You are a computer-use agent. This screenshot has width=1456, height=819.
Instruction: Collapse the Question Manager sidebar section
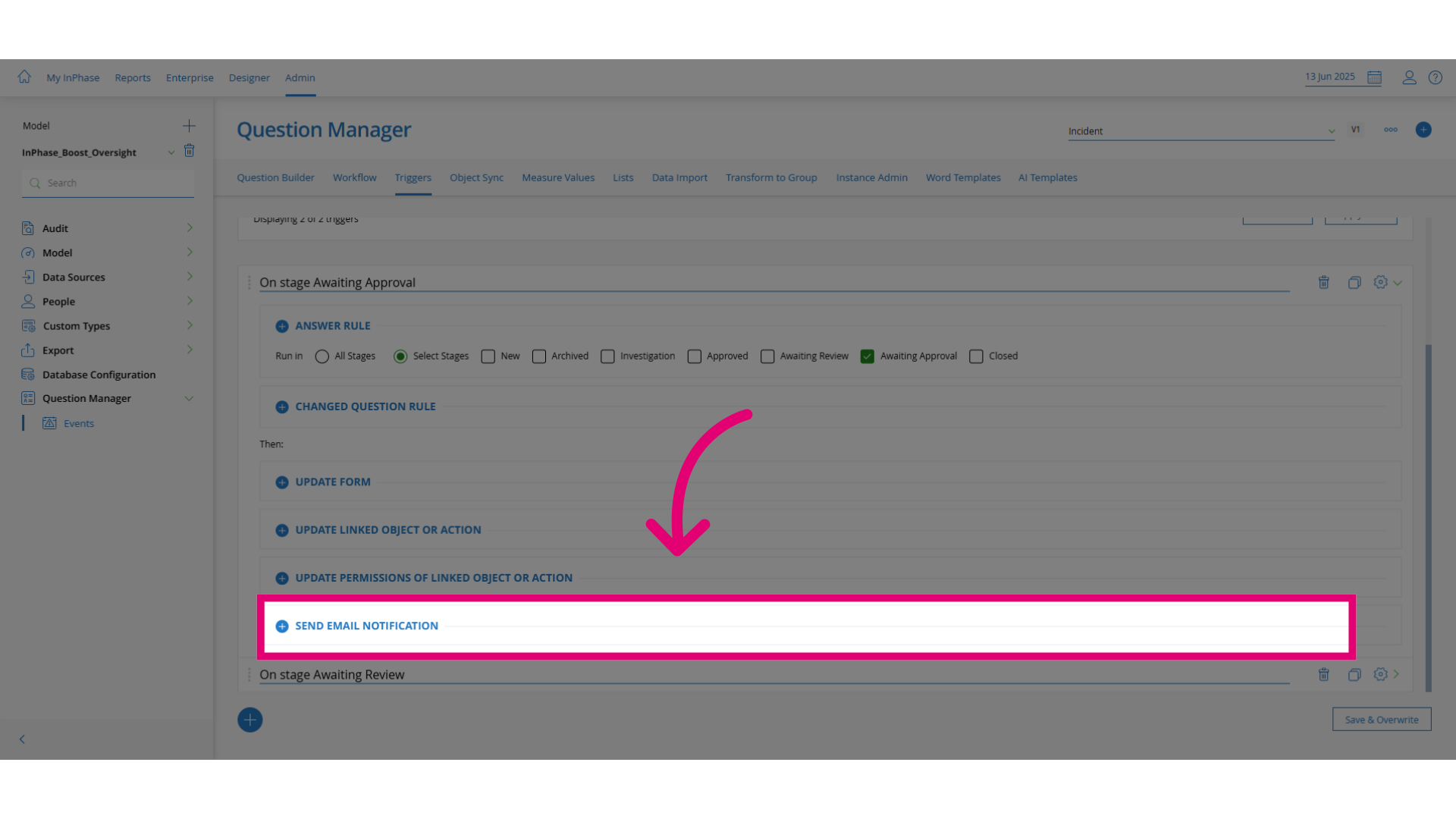(x=189, y=398)
